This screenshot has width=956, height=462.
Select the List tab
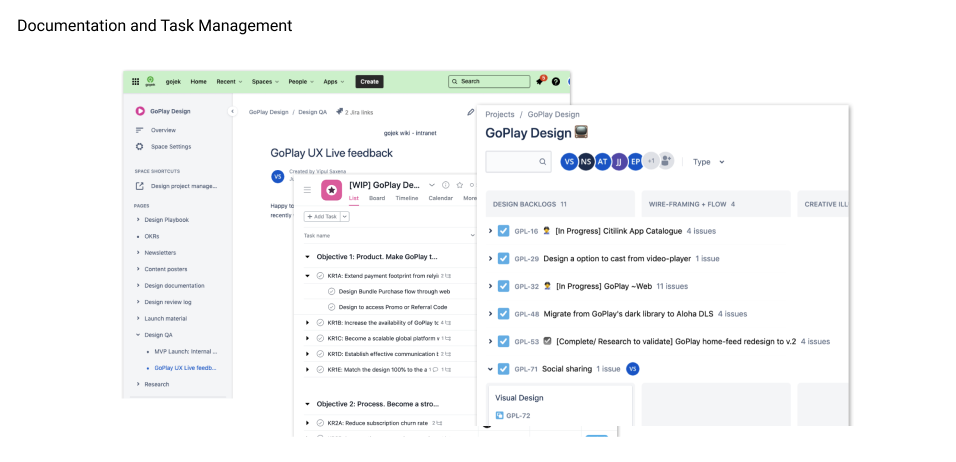point(354,198)
